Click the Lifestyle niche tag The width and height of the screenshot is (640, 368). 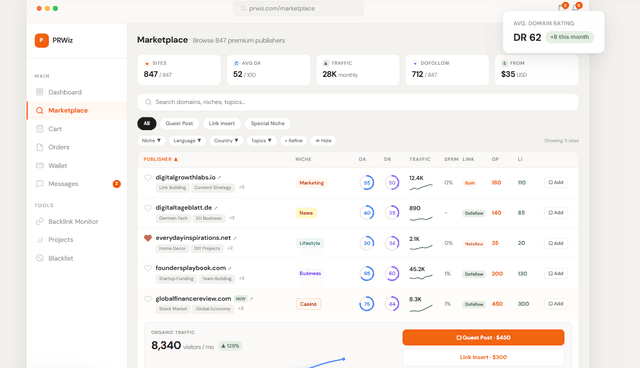310,243
